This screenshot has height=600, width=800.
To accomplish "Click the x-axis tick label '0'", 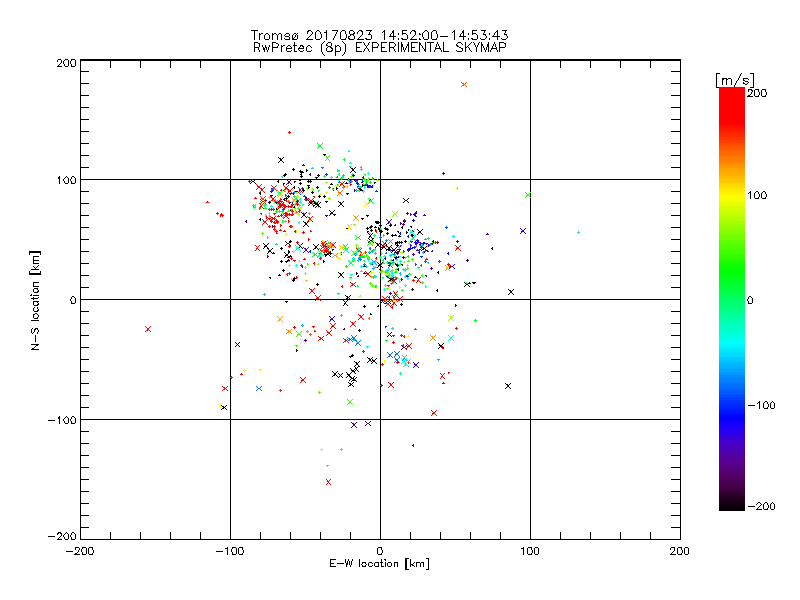I will pyautogui.click(x=380, y=551).
